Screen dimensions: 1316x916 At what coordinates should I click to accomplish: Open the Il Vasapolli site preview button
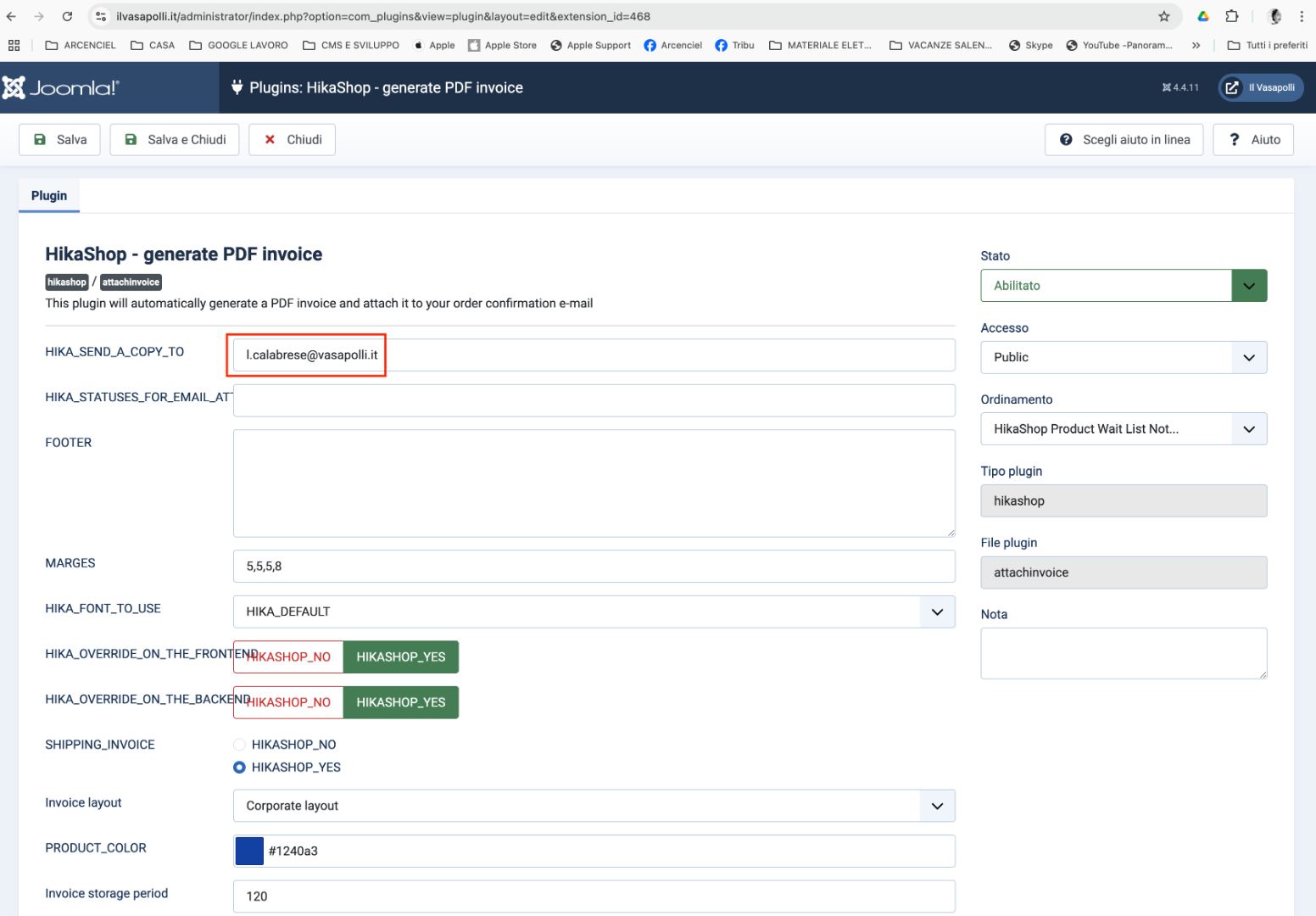(x=1261, y=87)
